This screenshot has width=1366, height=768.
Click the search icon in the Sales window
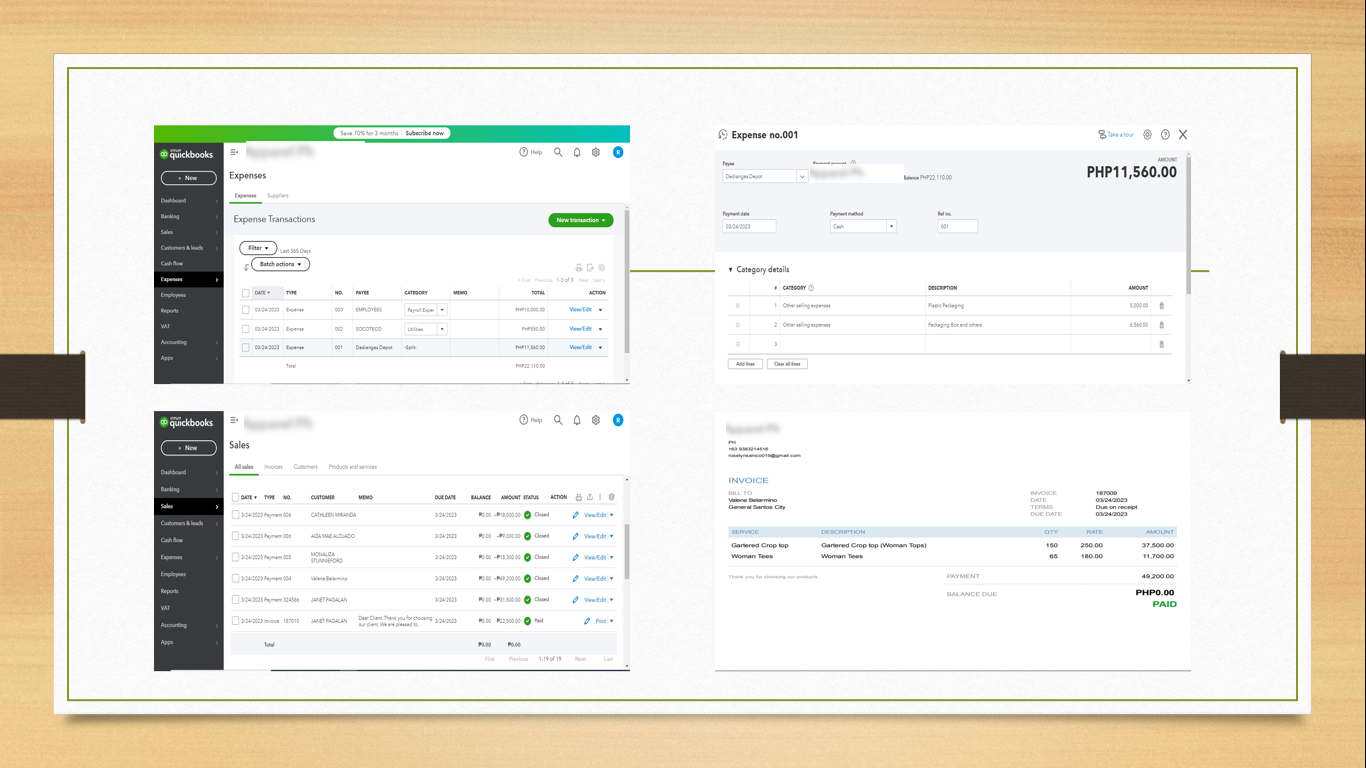point(558,420)
